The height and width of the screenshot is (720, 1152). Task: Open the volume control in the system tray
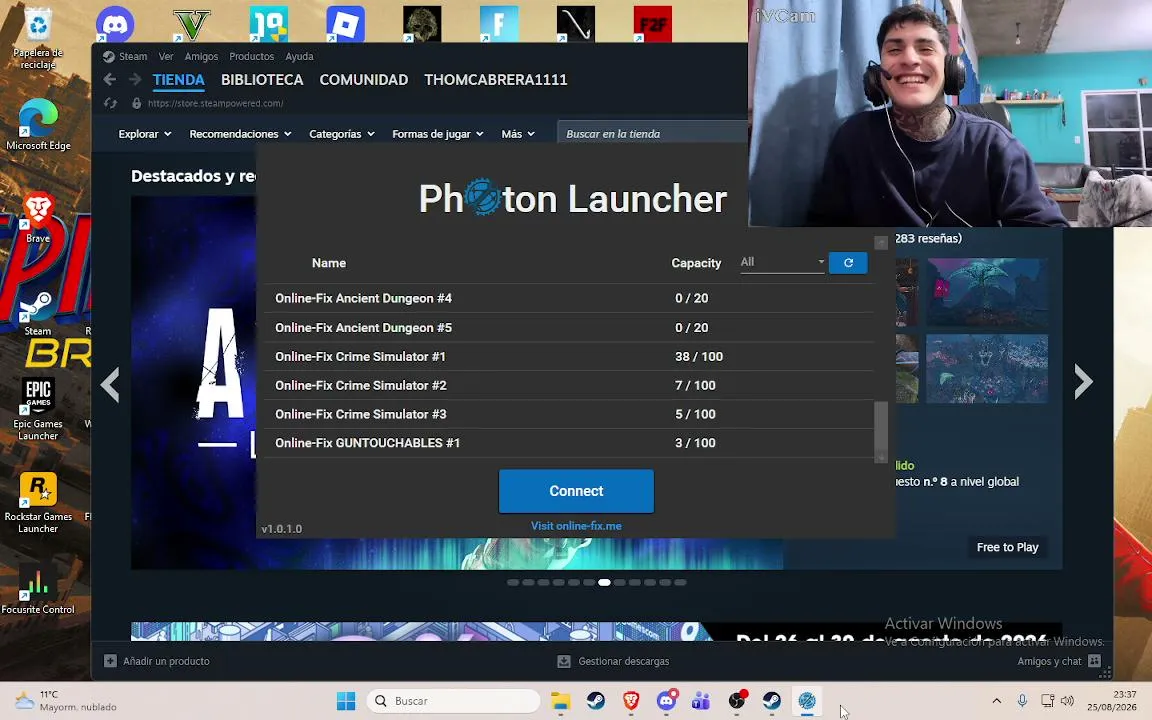click(x=1068, y=701)
